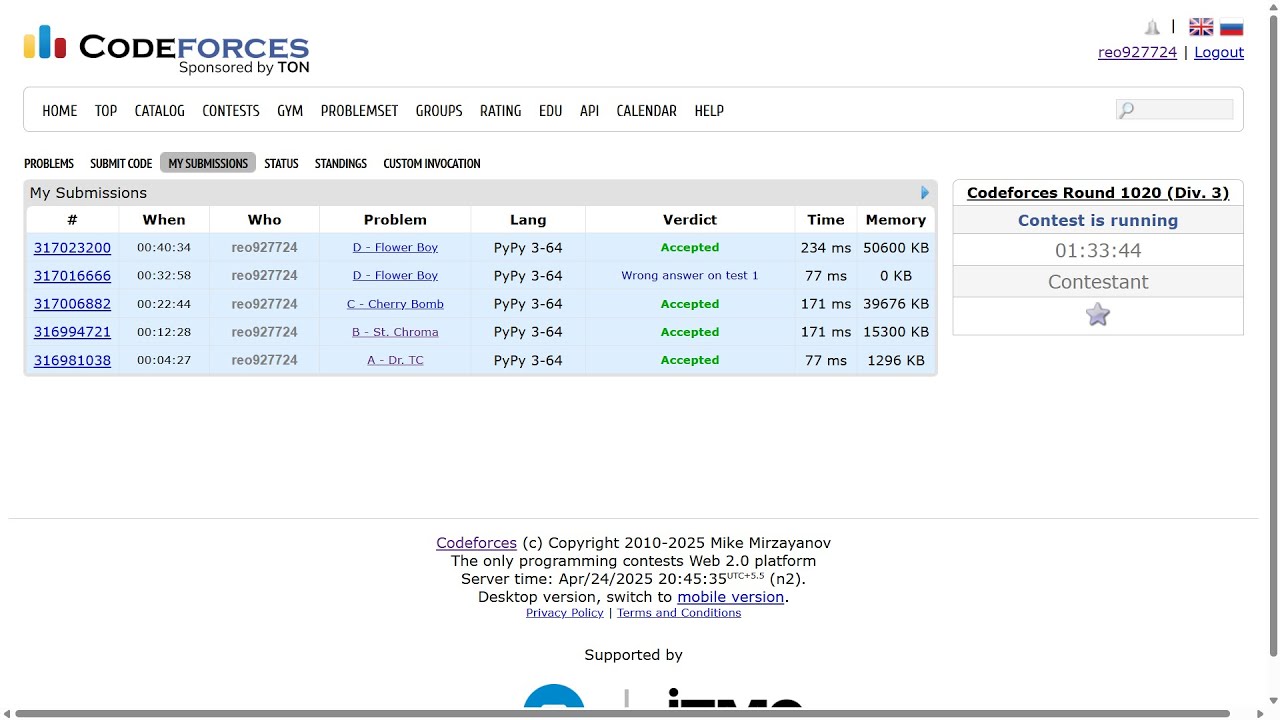
Task: Open the Codeforces Round 1020 (Div. 3) link
Action: (x=1098, y=193)
